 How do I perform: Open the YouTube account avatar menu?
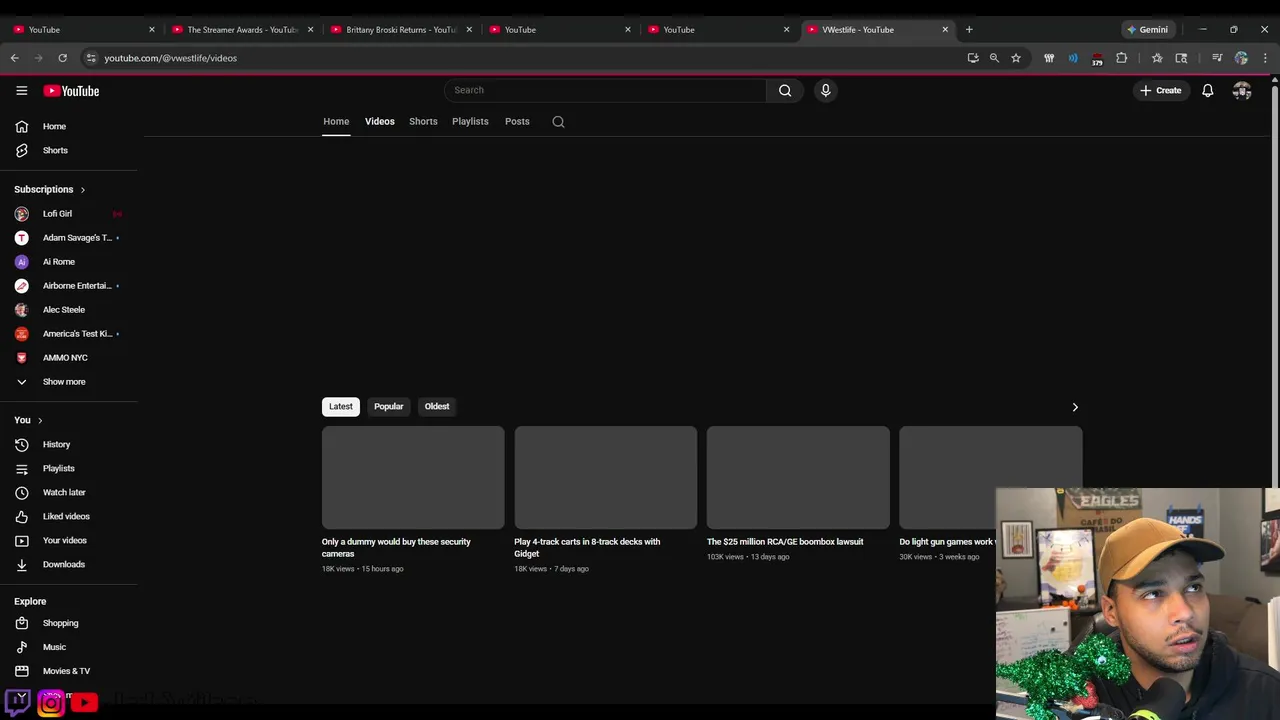tap(1242, 90)
